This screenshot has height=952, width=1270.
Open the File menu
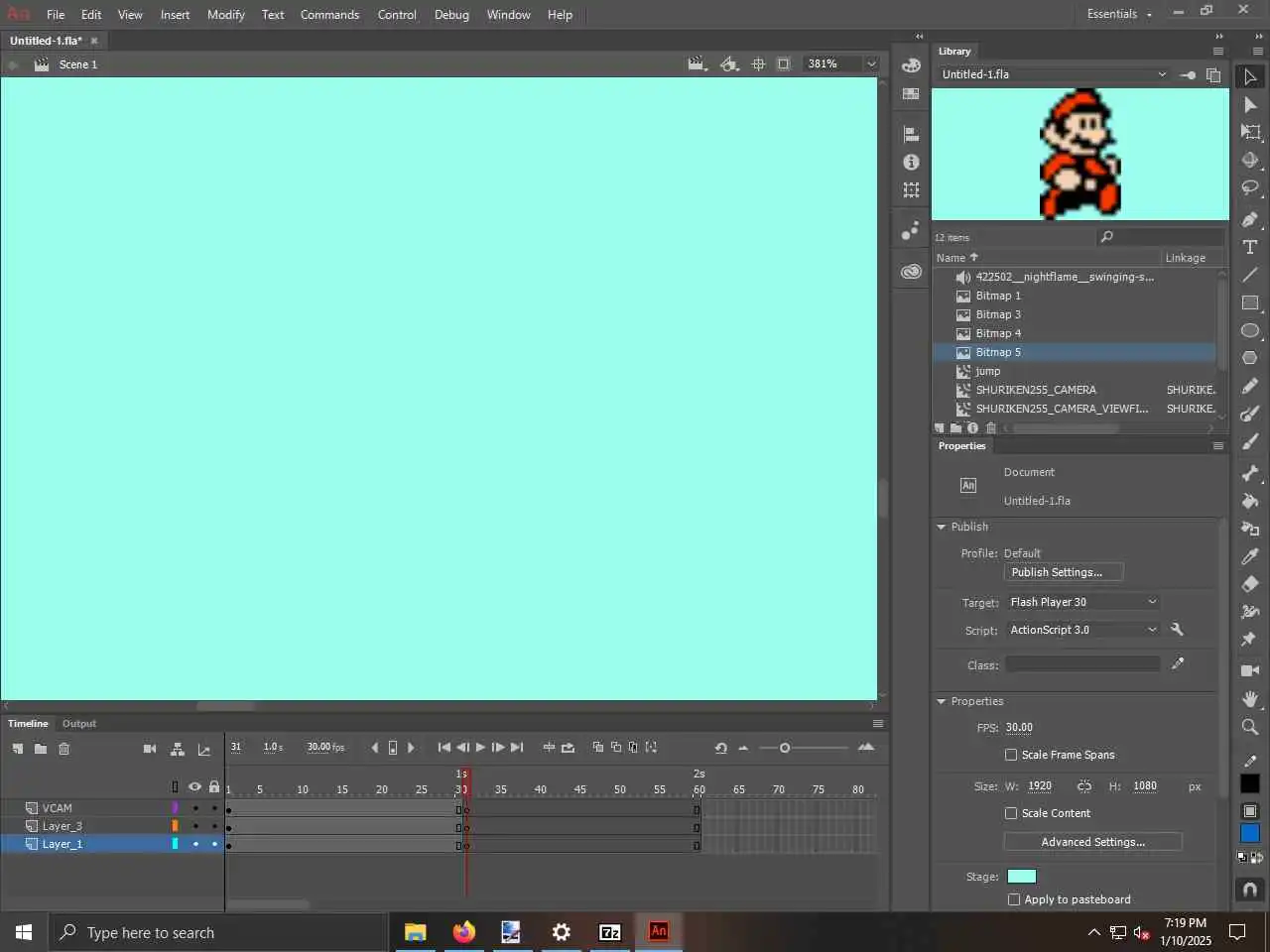(x=56, y=15)
